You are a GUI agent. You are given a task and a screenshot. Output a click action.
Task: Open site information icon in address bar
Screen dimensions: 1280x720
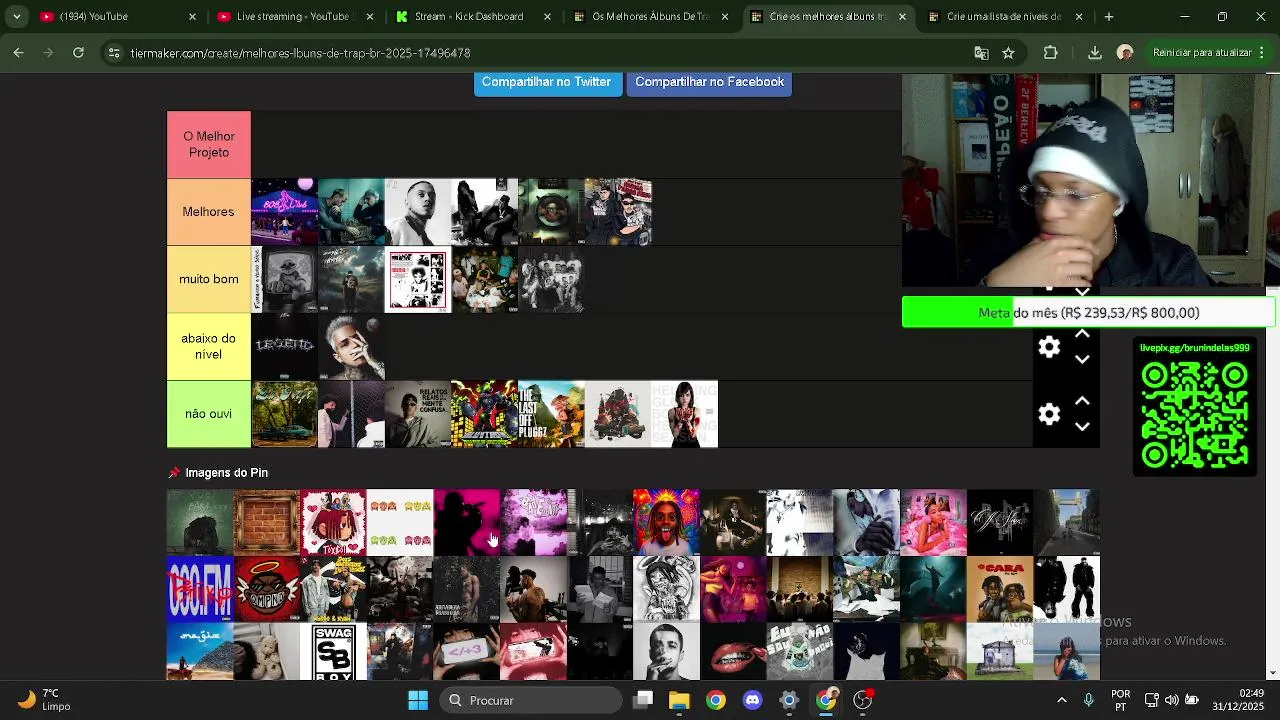click(x=114, y=53)
